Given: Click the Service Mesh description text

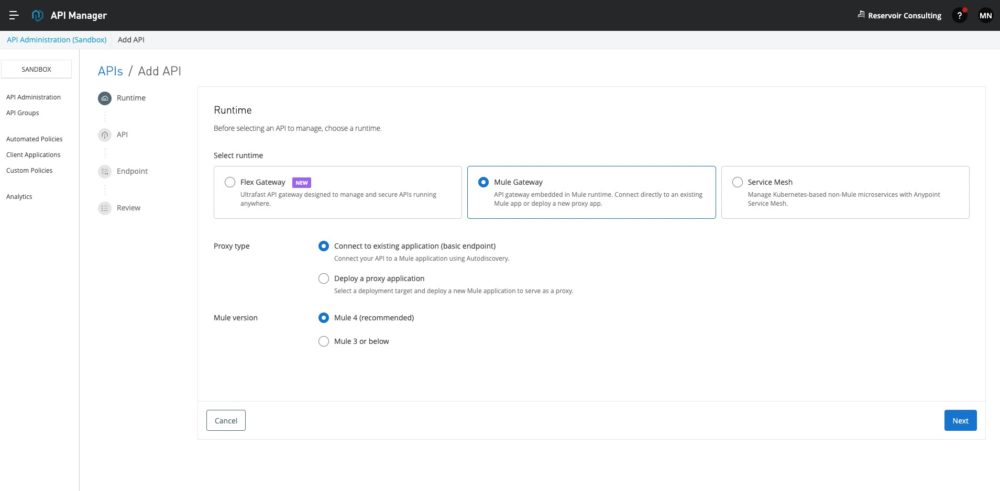Looking at the screenshot, I should tap(844, 199).
